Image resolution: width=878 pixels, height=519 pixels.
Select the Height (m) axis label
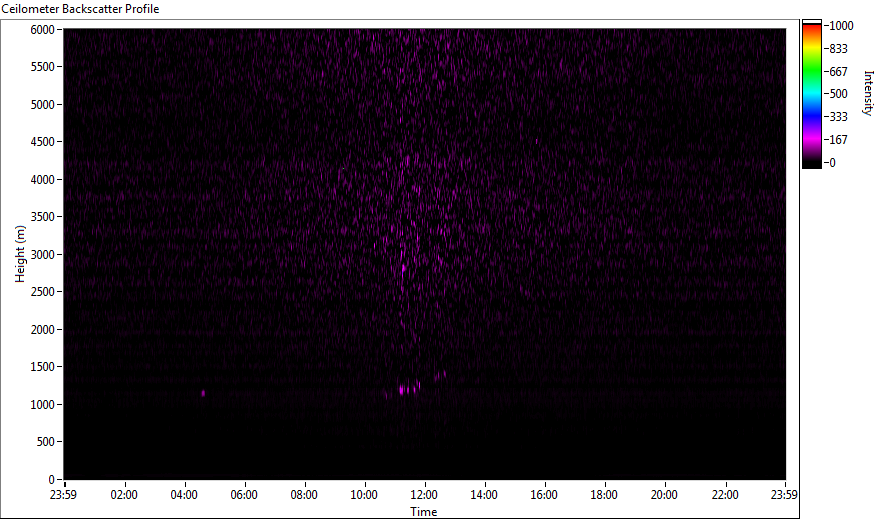(19, 254)
